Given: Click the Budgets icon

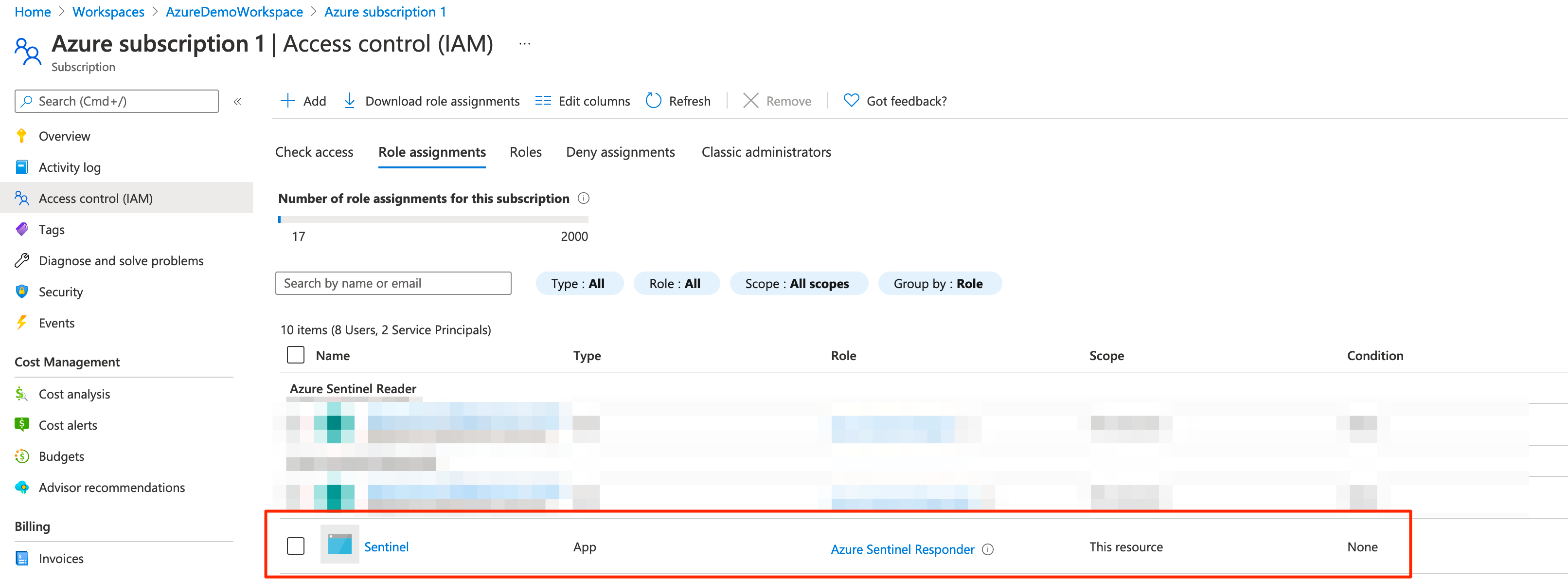Looking at the screenshot, I should 22,456.
